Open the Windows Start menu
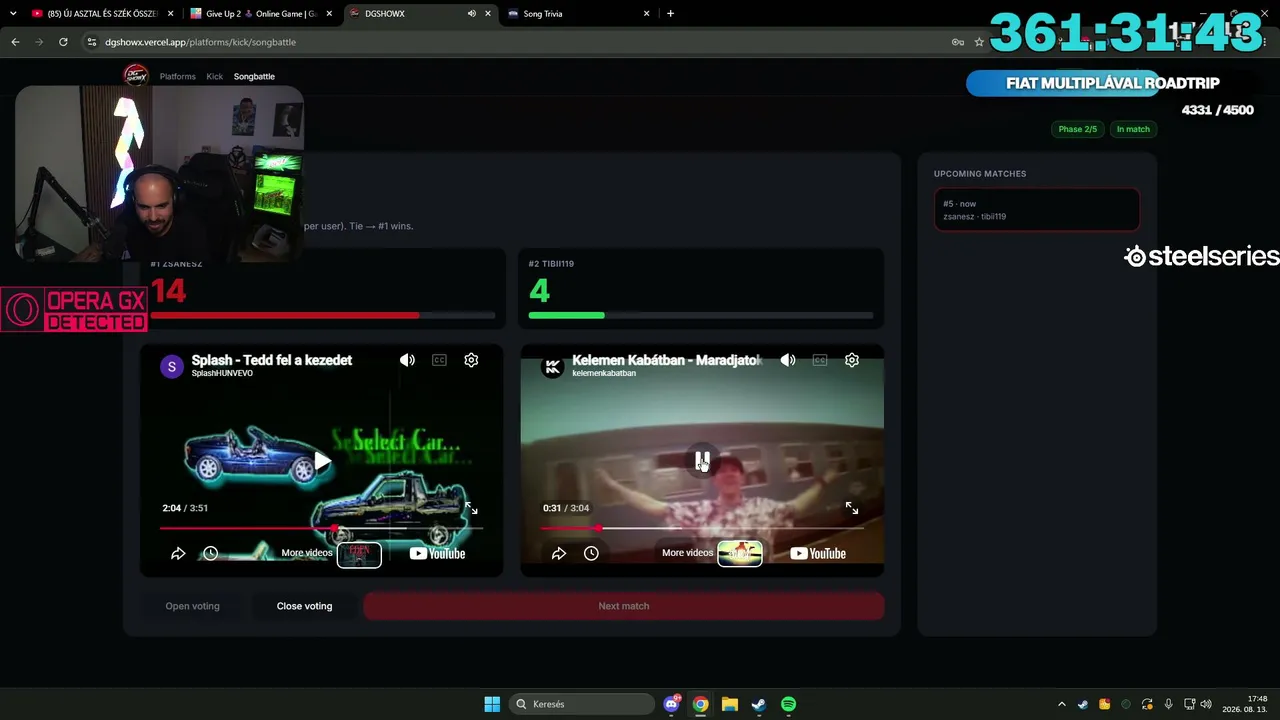1280x720 pixels. [492, 704]
